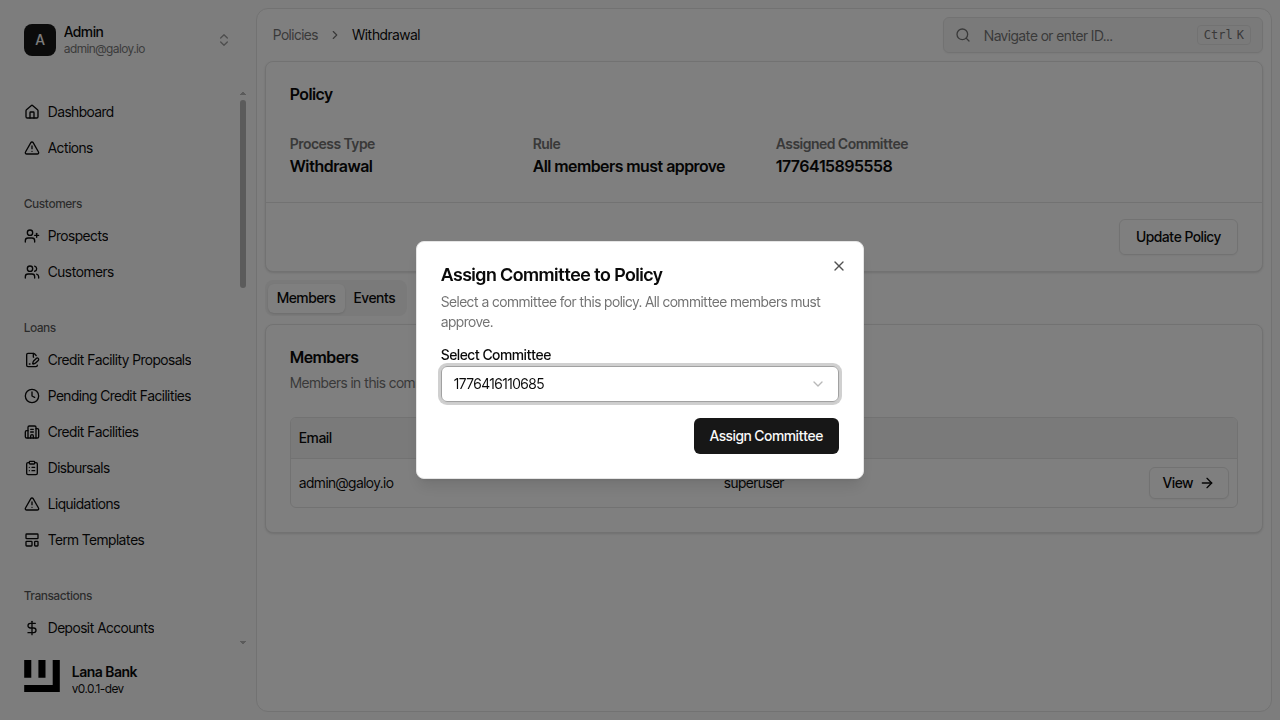Navigate to Policies via breadcrumb link

click(x=295, y=34)
